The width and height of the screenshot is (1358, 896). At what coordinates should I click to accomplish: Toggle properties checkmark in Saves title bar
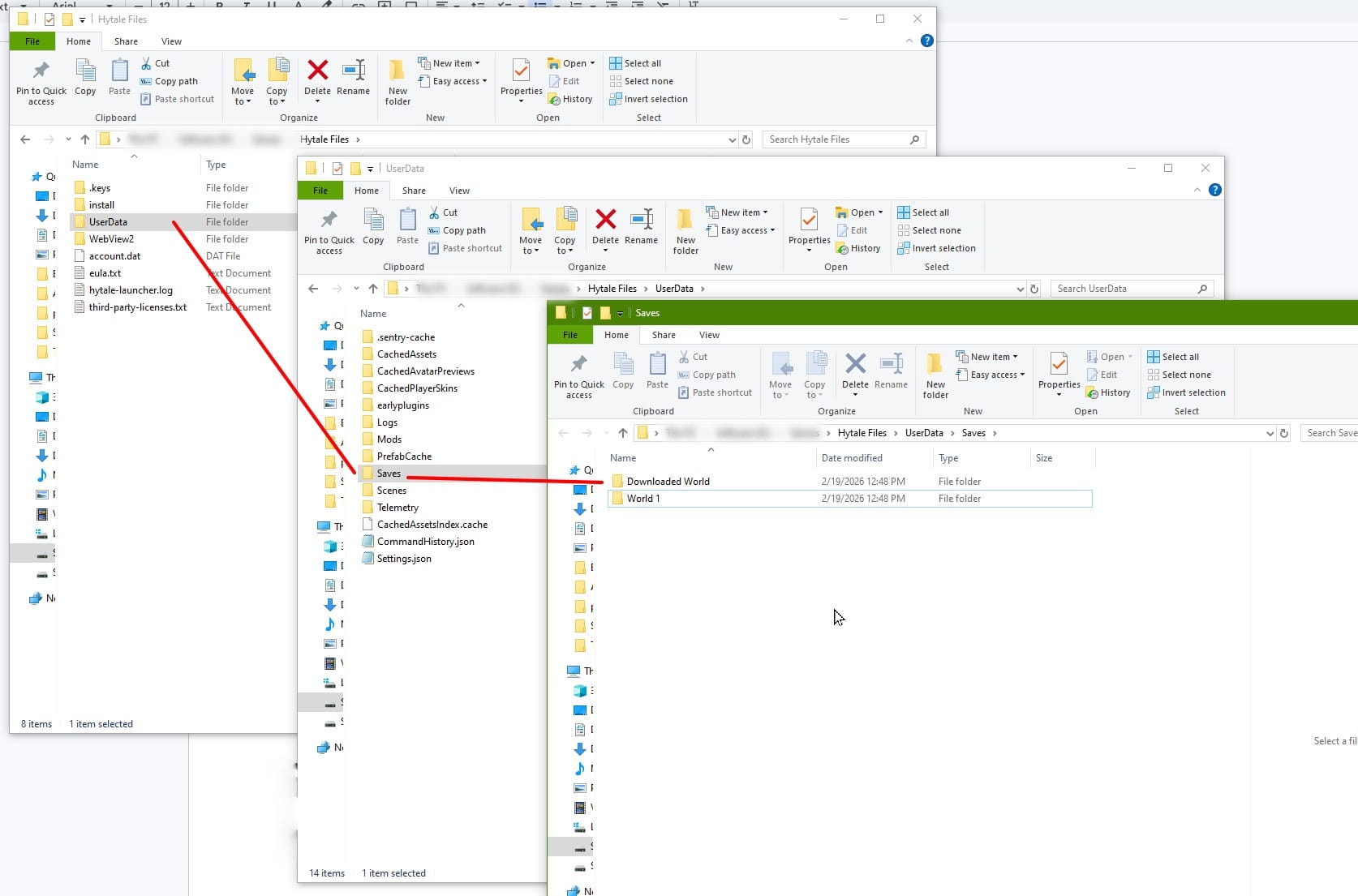[x=587, y=313]
